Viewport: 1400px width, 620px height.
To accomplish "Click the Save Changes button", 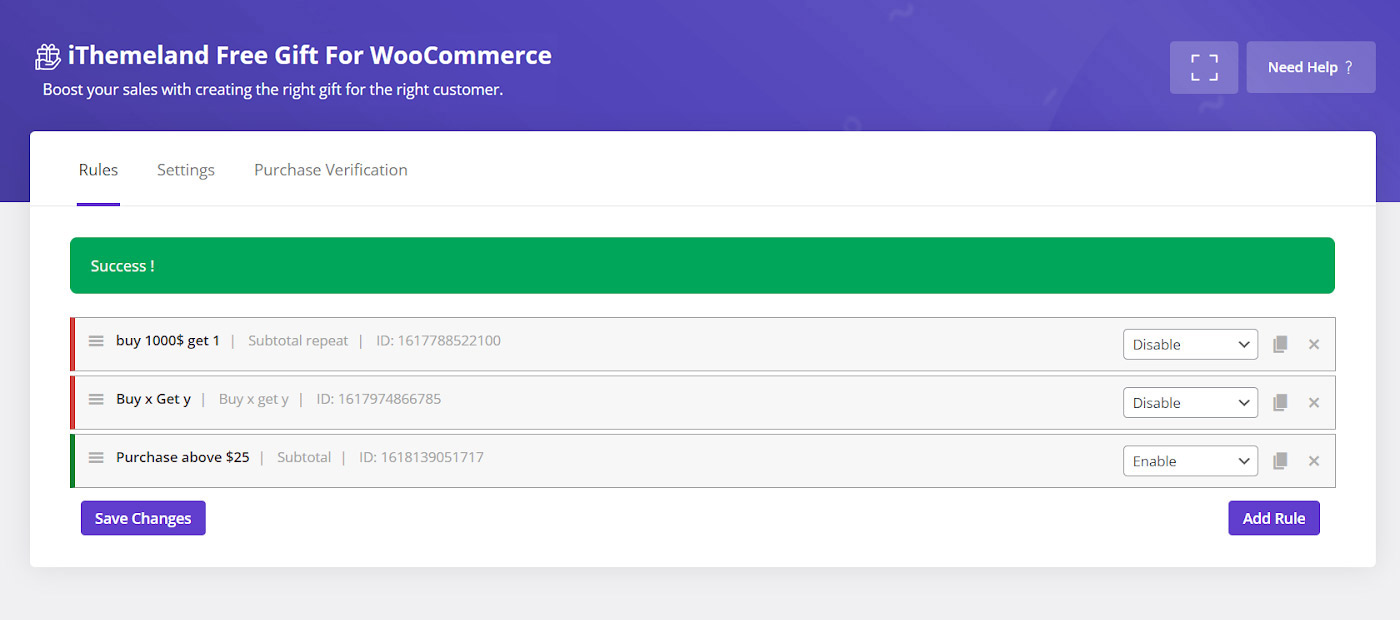I will [143, 518].
